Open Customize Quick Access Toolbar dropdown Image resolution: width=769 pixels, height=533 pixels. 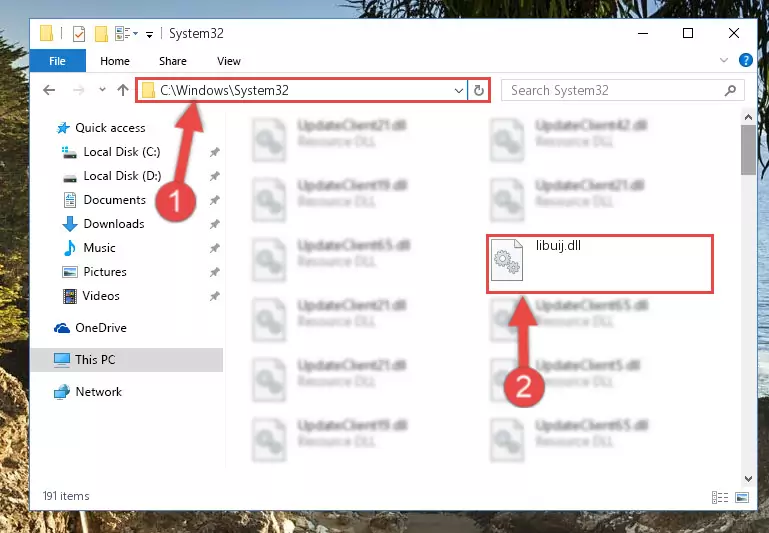[x=149, y=34]
